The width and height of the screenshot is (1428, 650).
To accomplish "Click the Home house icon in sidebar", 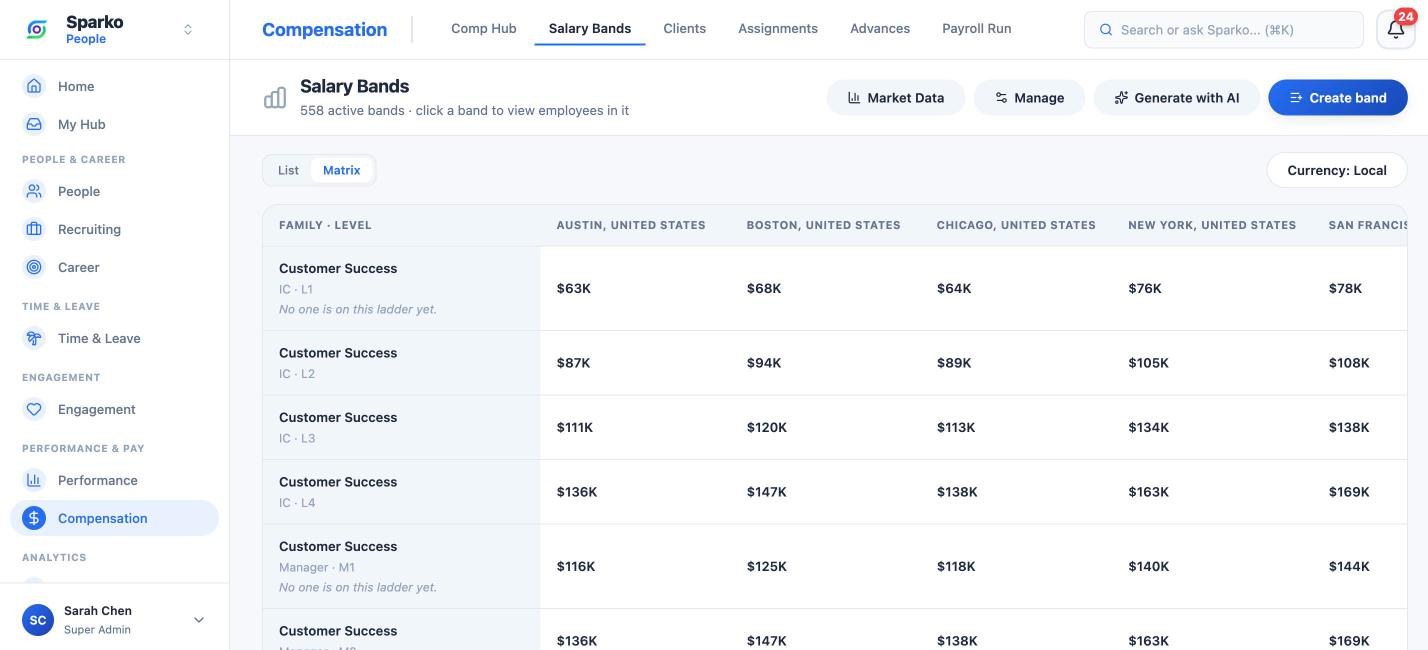I will tap(34, 86).
